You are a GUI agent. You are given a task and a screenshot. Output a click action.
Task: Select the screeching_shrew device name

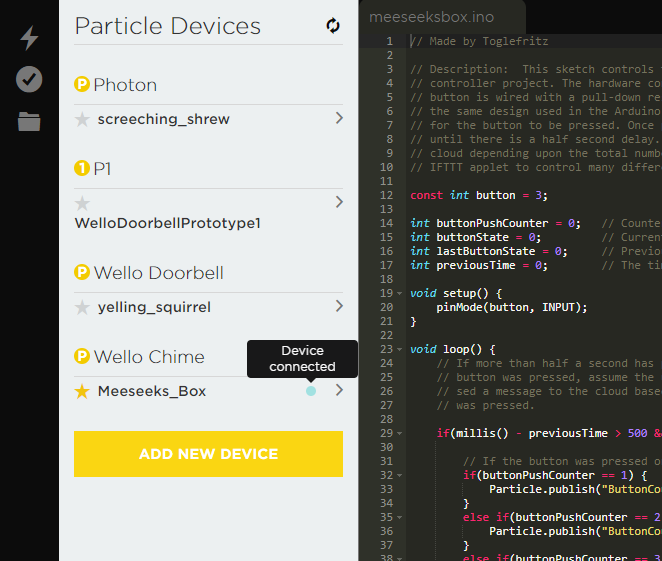(163, 119)
